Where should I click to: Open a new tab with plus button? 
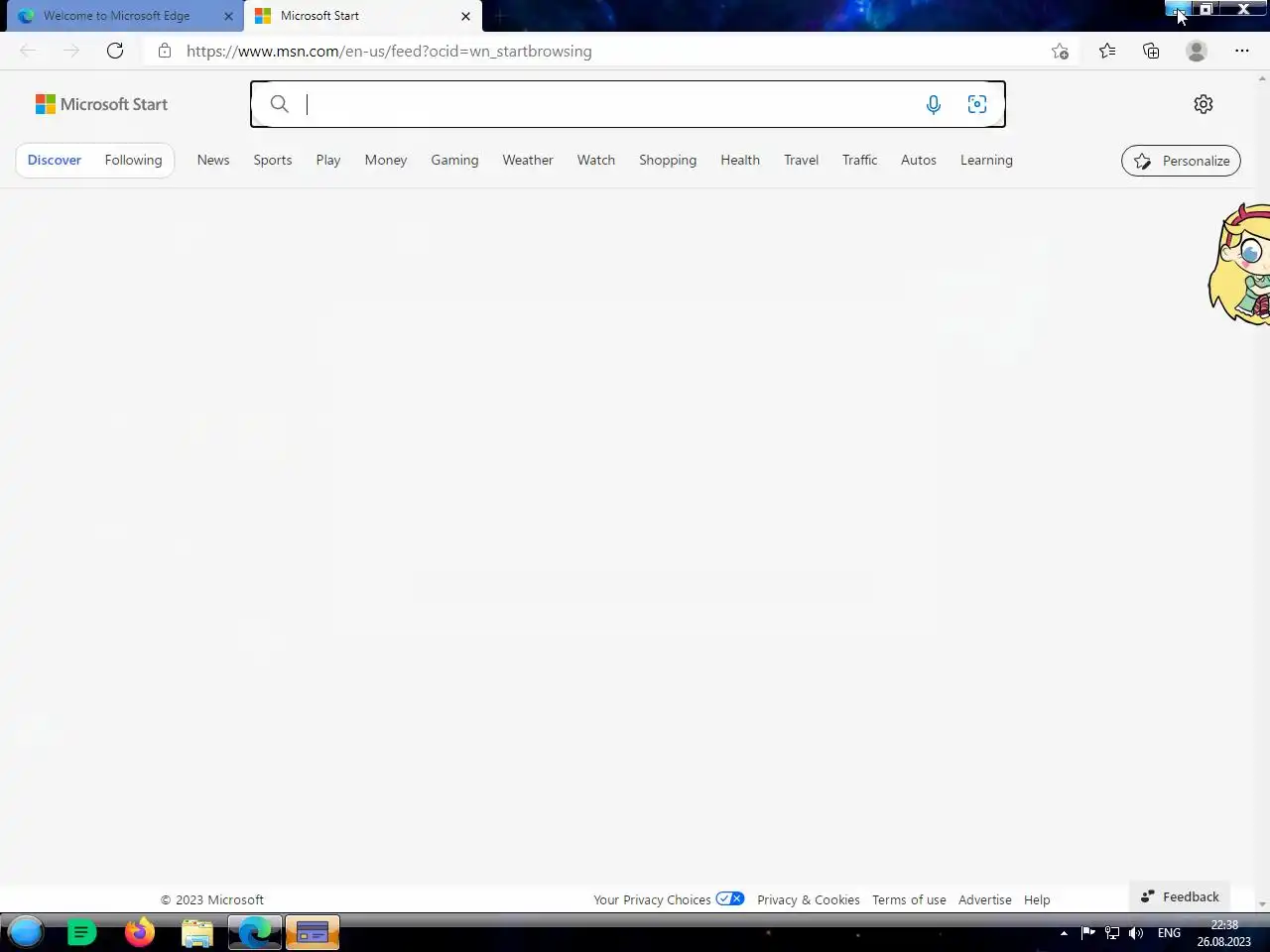[x=500, y=16]
